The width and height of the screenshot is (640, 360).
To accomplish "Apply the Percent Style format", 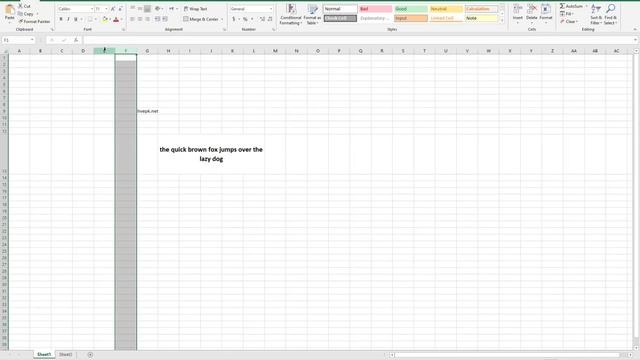I will [x=245, y=19].
